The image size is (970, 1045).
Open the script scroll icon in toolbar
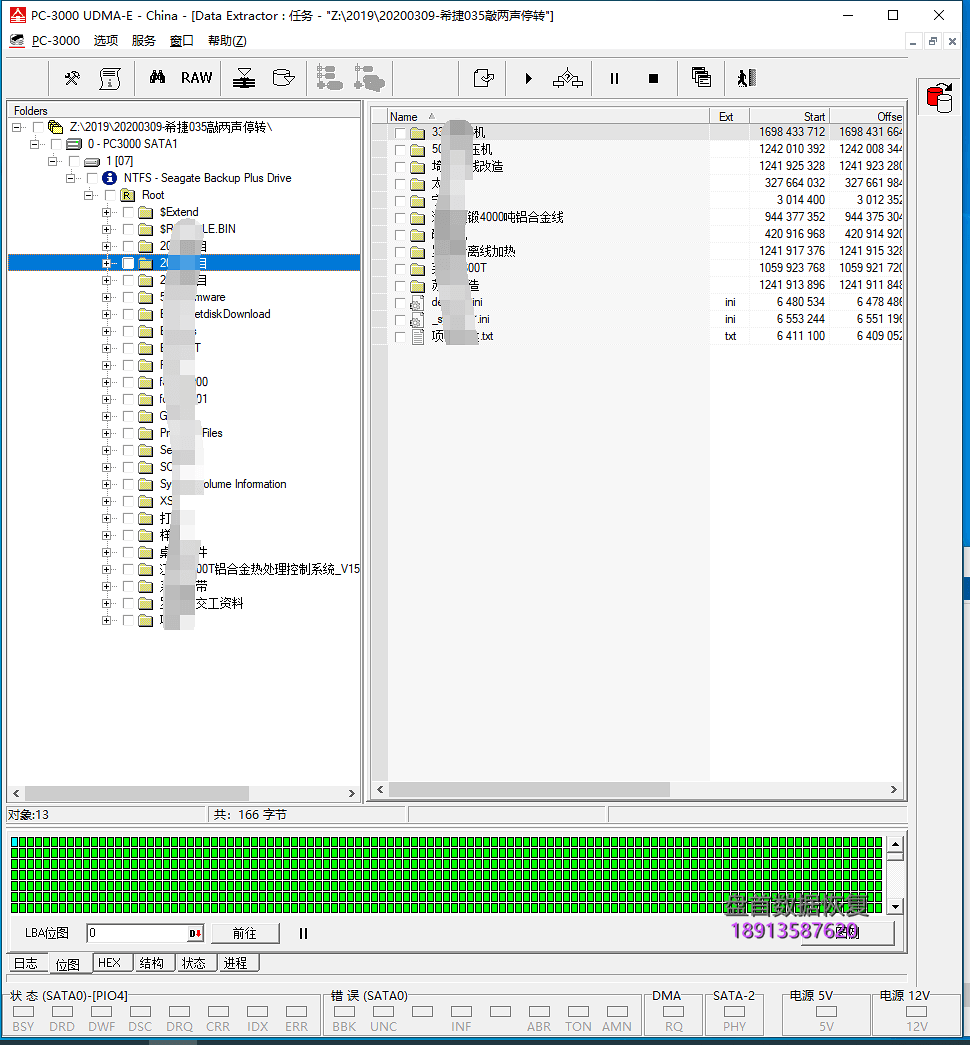(110, 79)
